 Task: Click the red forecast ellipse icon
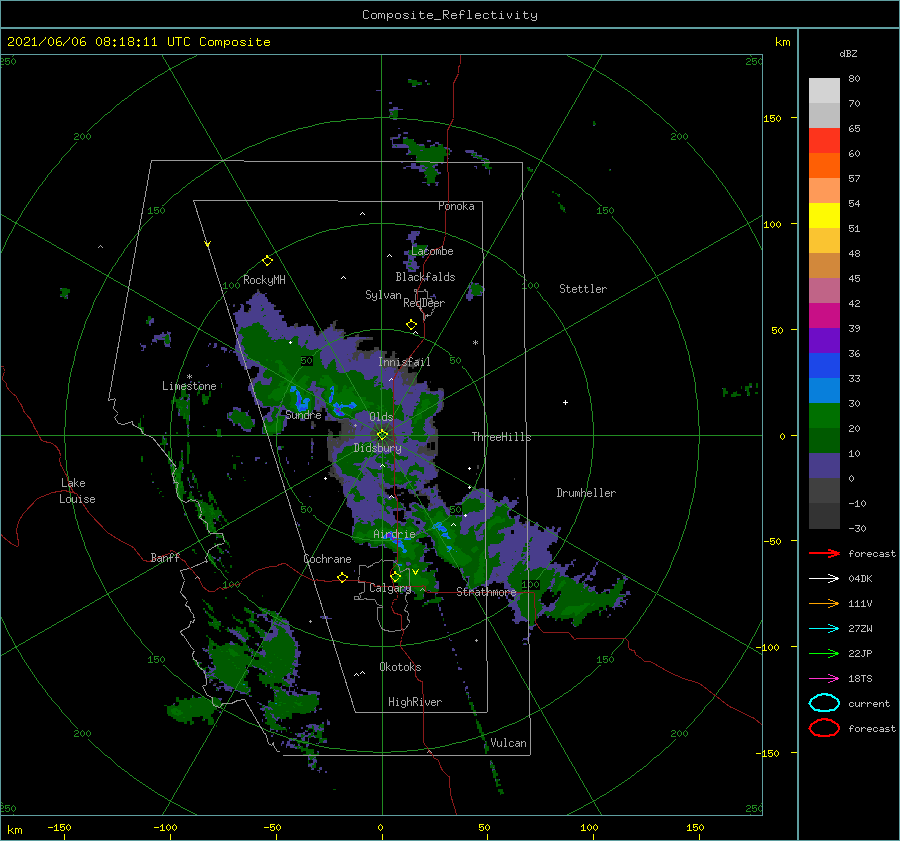[x=824, y=728]
